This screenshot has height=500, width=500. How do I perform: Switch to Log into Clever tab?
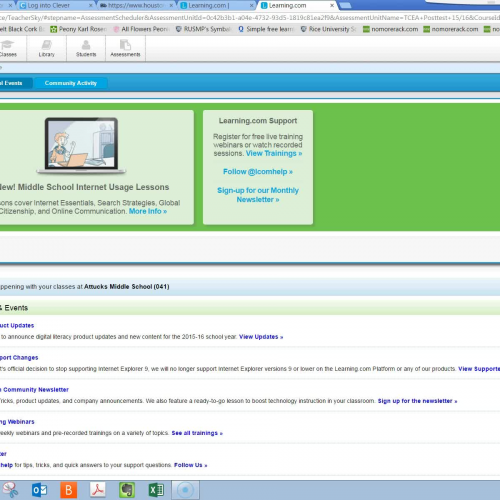coord(53,6)
